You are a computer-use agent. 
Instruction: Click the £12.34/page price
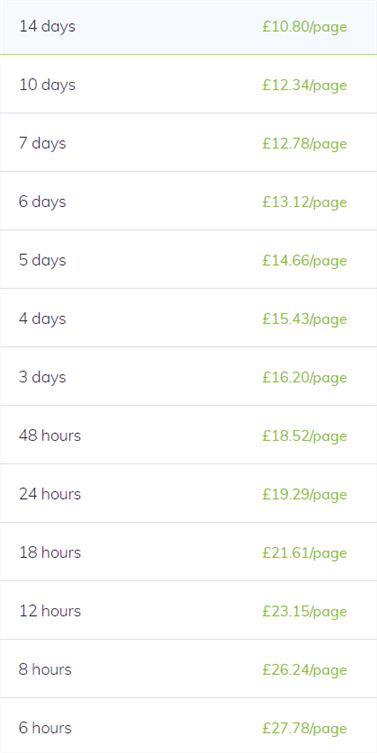tap(304, 86)
